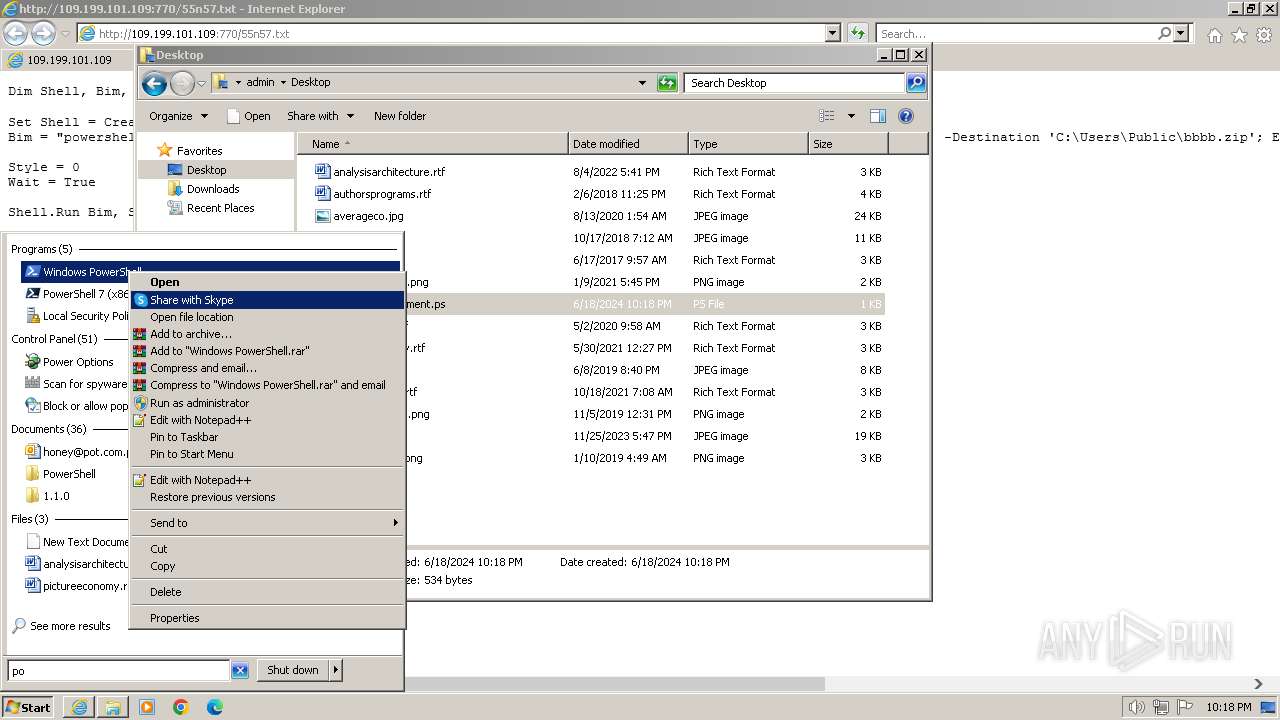
Task: Sort by Name column header
Action: (433, 144)
